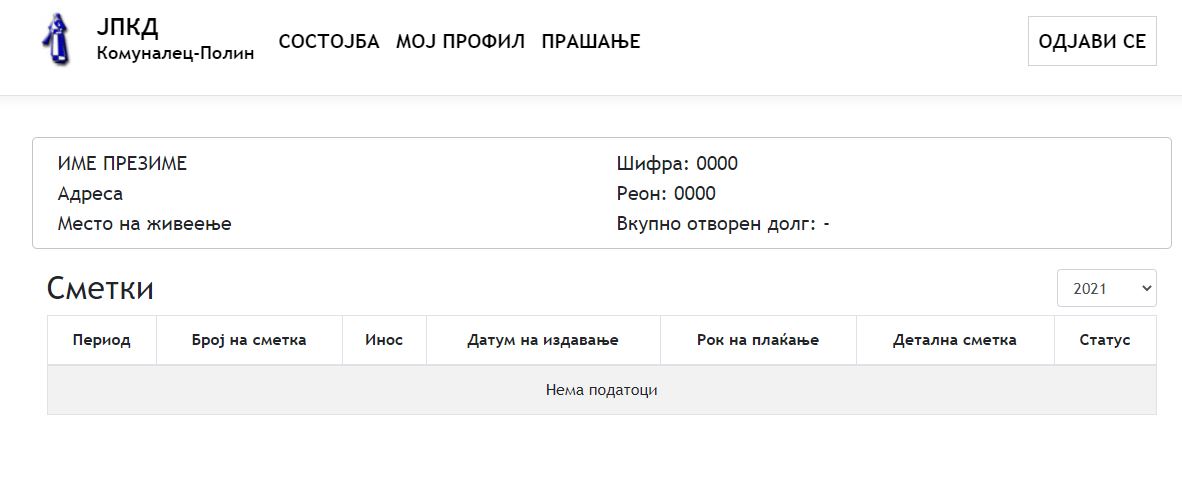Viewport: 1182px width, 492px height.
Task: Click the Статус column header
Action: click(1105, 340)
